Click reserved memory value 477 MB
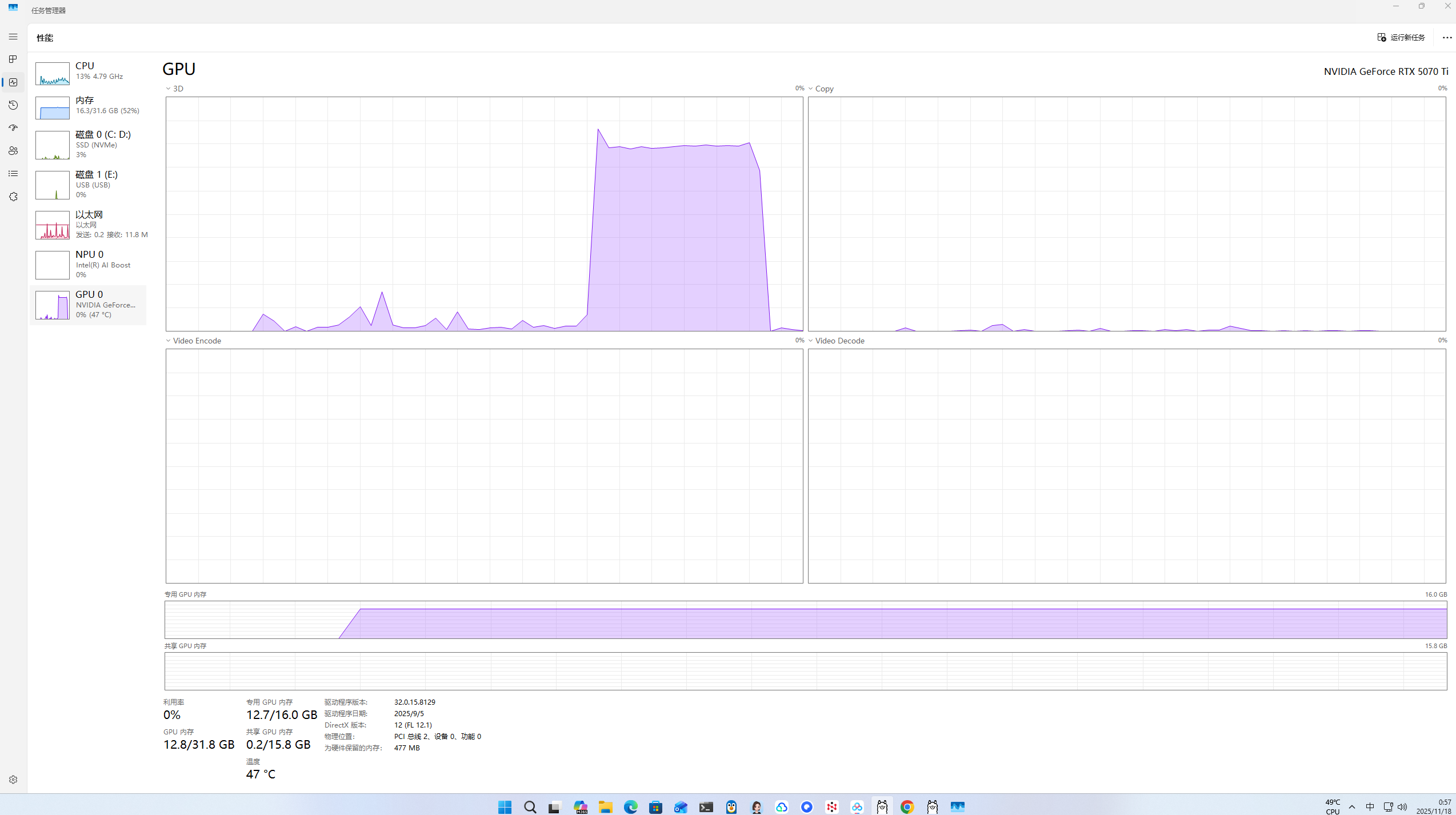1456x815 pixels. tap(407, 748)
